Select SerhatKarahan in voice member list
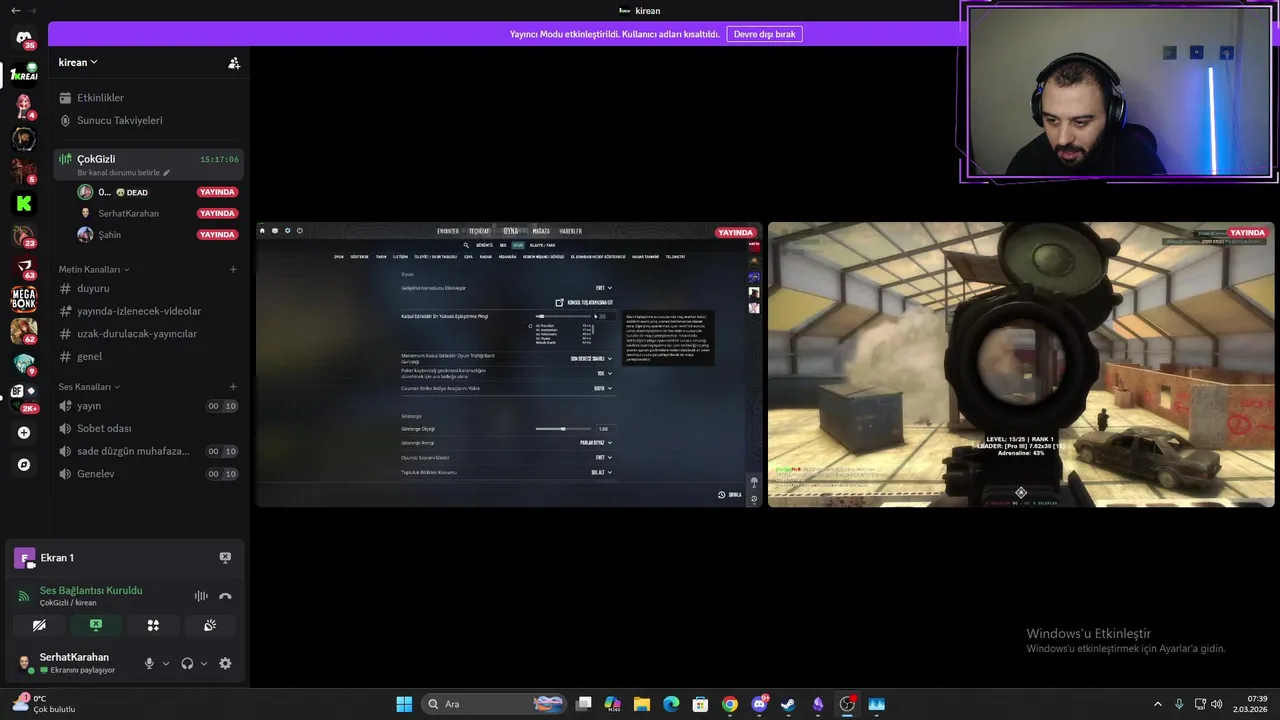The image size is (1280, 720). (x=158, y=213)
